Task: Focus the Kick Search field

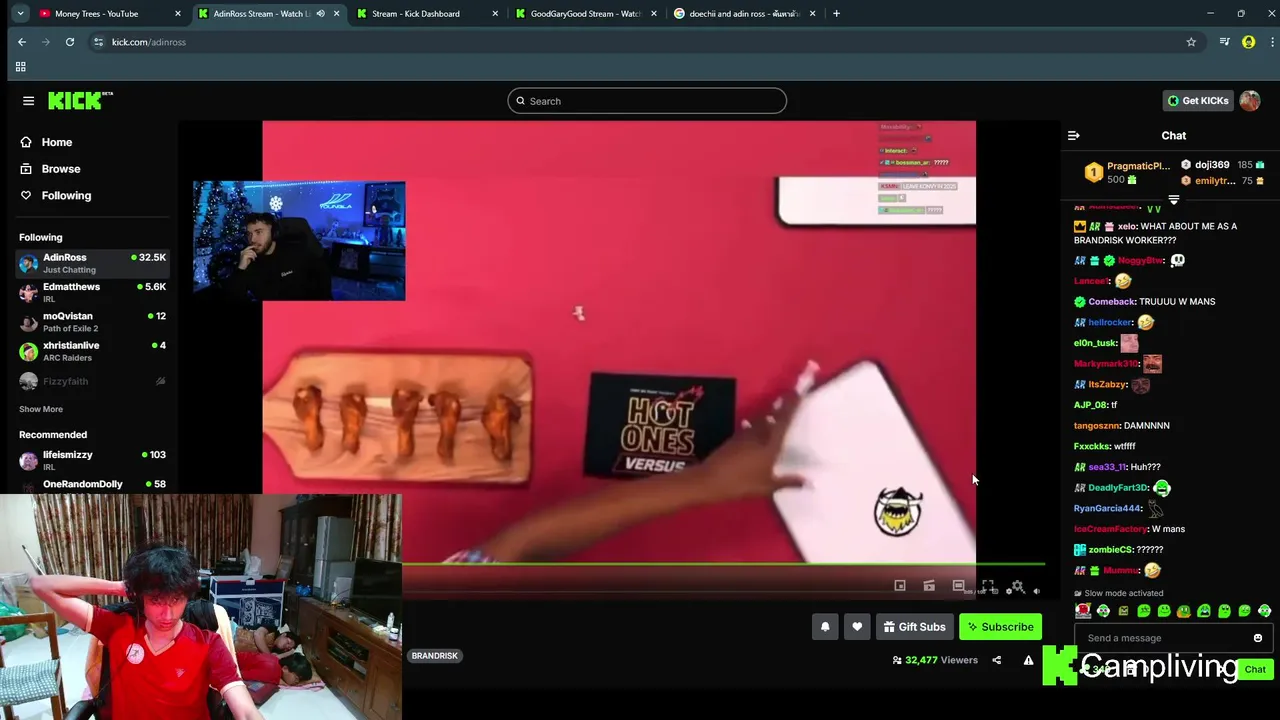Action: [647, 101]
